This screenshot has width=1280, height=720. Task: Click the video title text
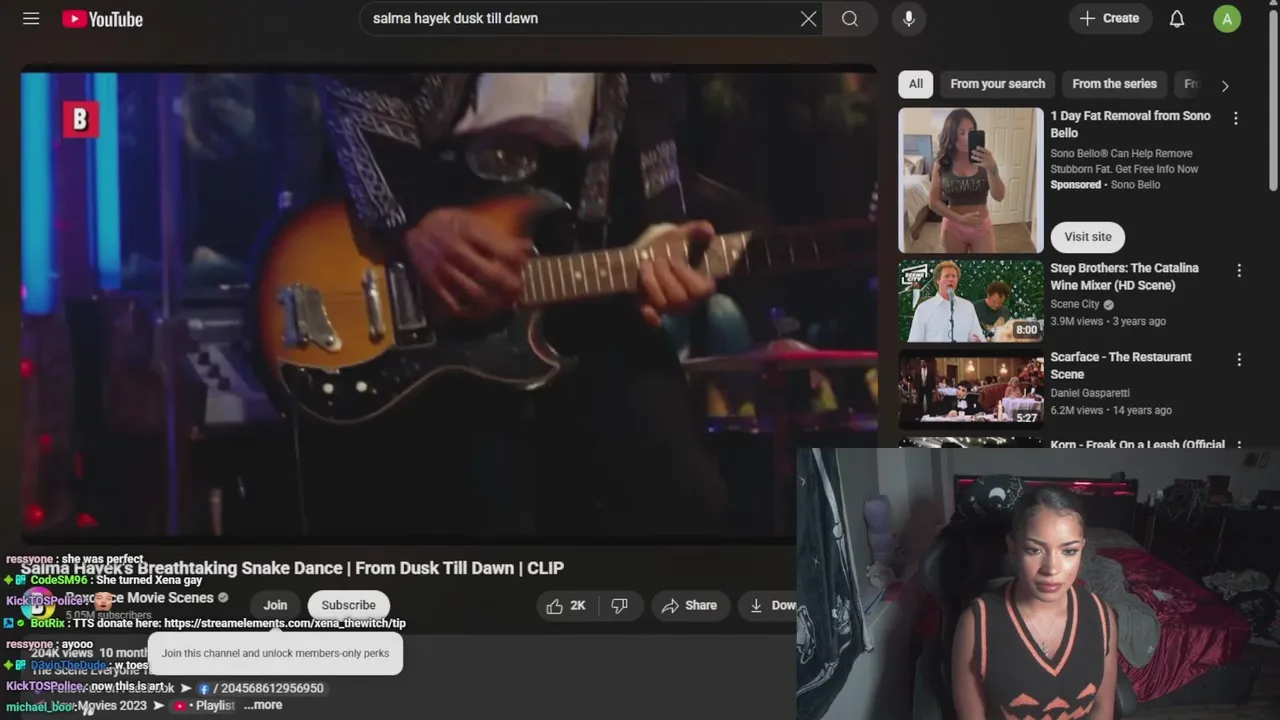tap(292, 568)
